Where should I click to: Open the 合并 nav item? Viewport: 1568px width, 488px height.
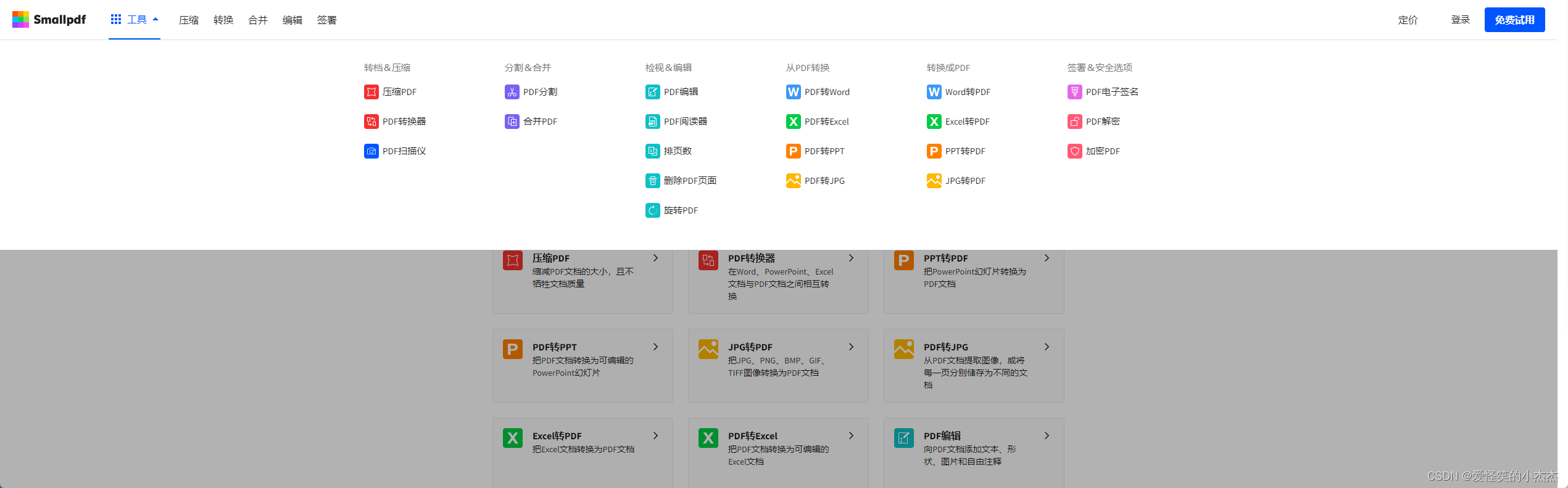point(258,20)
